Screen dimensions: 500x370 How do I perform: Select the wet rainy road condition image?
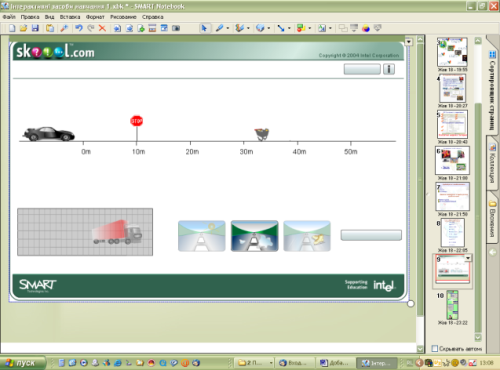point(254,236)
